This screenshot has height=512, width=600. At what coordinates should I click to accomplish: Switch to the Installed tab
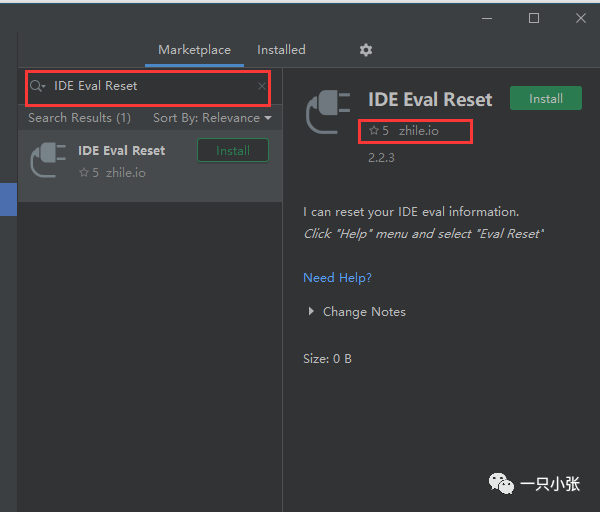281,50
